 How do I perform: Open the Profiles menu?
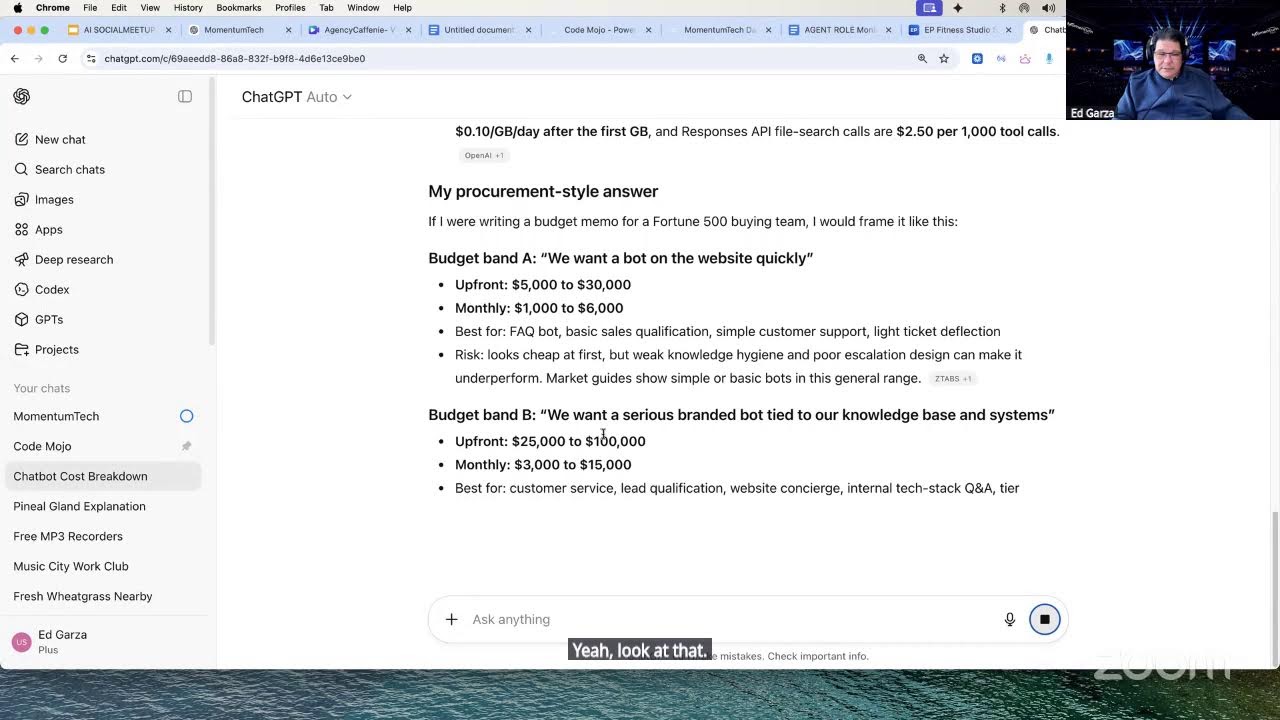(290, 7)
